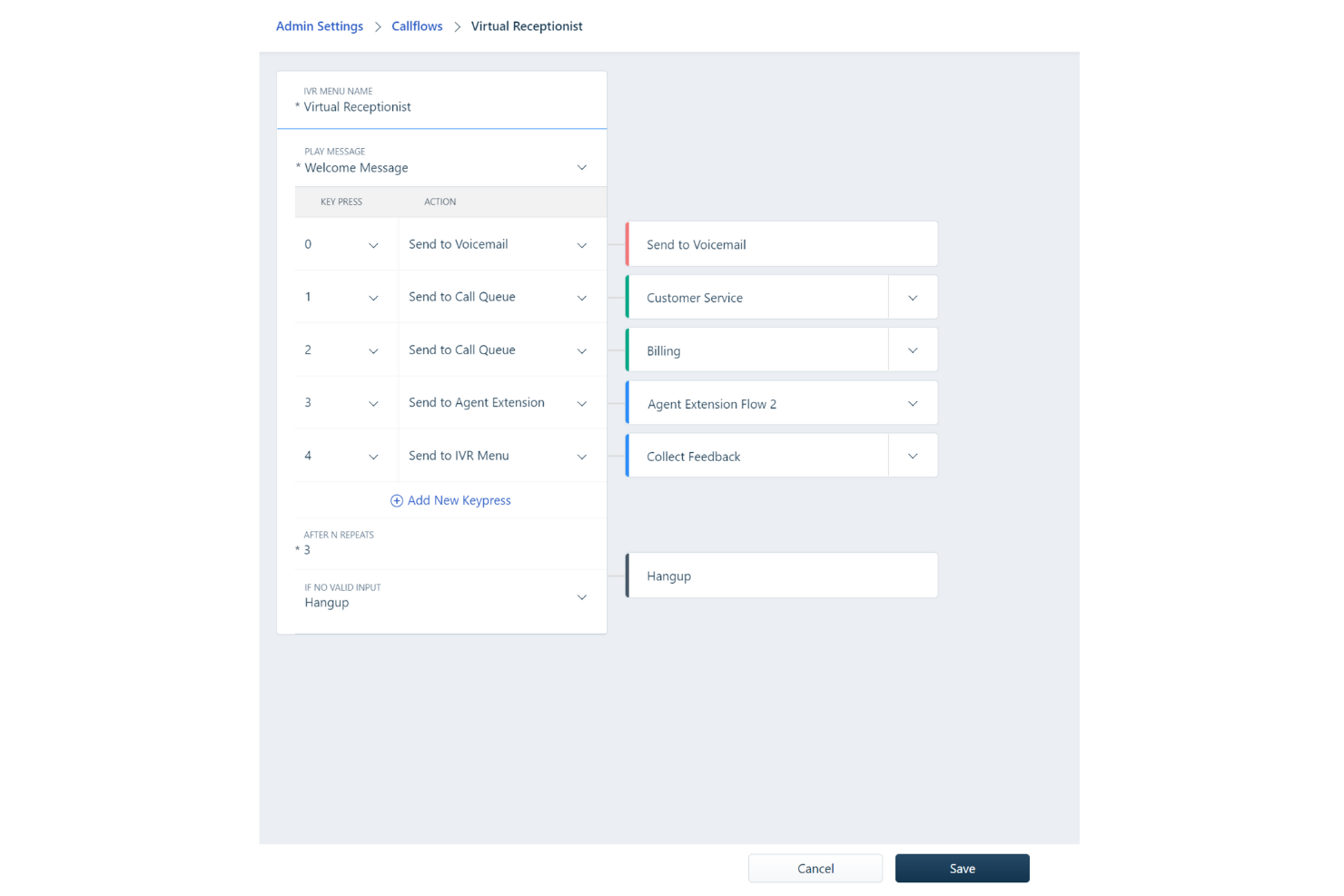Expand the Send to Agent Extension dropdown

(x=582, y=404)
